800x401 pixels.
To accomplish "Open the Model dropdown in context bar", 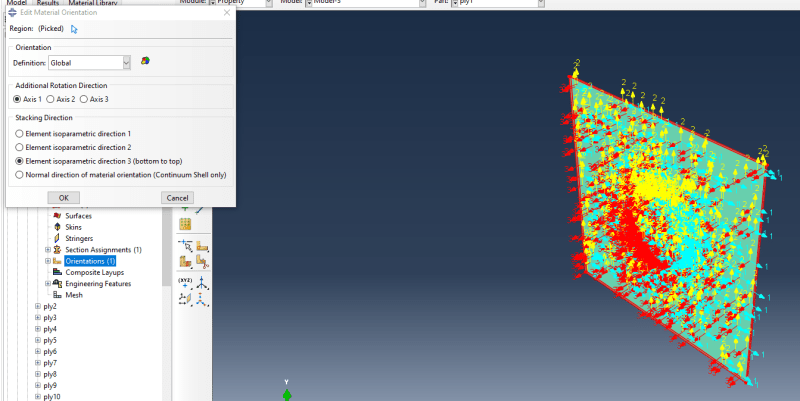I will (422, 3).
